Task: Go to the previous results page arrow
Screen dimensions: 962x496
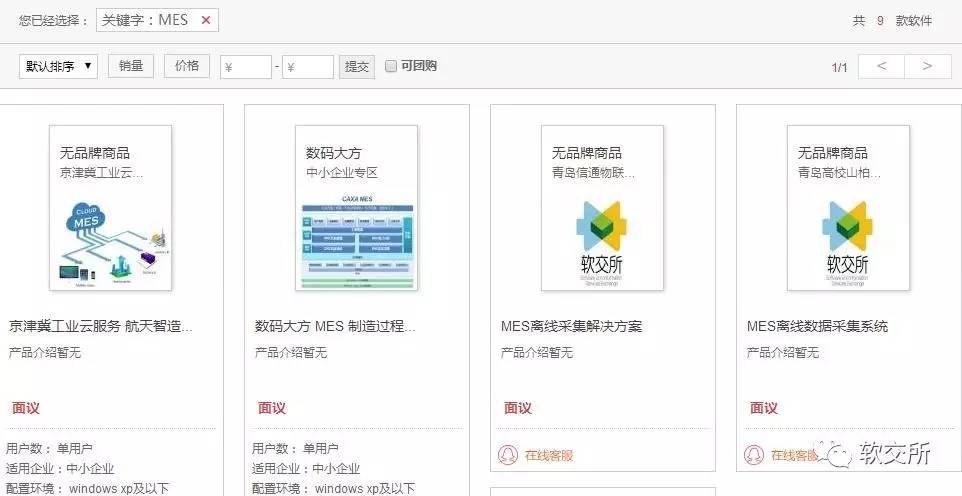Action: (x=881, y=66)
